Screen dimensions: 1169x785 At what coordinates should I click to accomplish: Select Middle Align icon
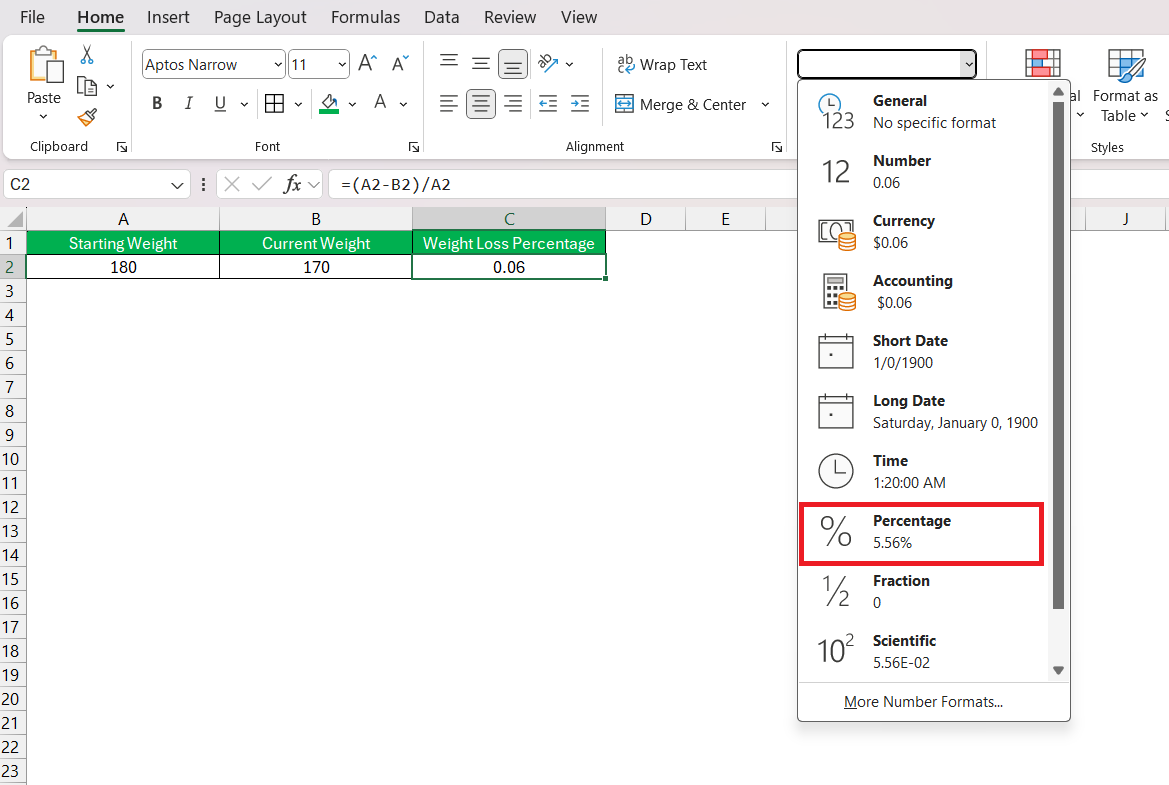point(481,64)
